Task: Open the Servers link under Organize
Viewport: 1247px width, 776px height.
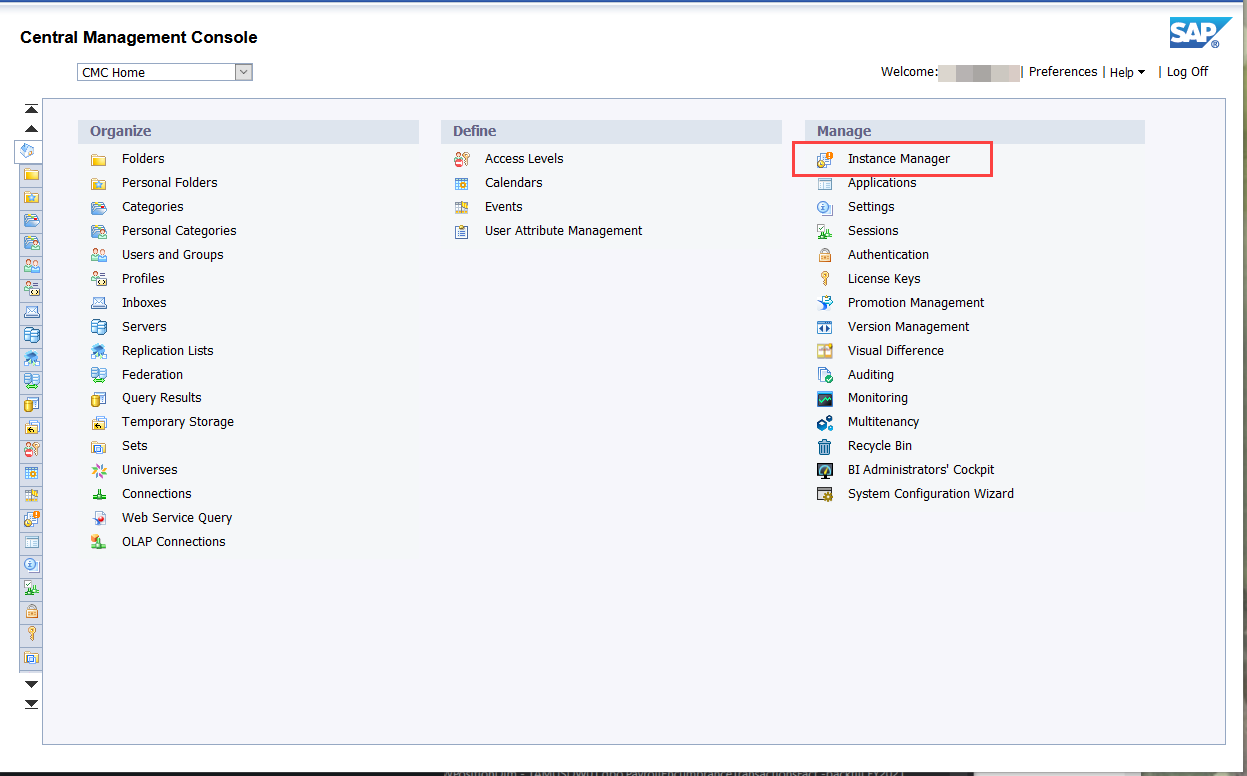Action: 144,327
